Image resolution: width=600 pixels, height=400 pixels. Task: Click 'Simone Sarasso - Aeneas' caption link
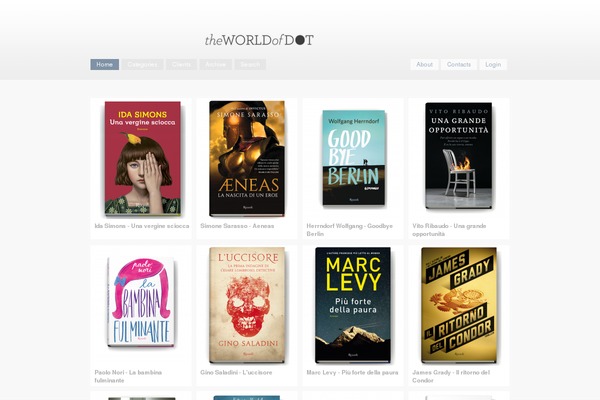click(x=237, y=226)
